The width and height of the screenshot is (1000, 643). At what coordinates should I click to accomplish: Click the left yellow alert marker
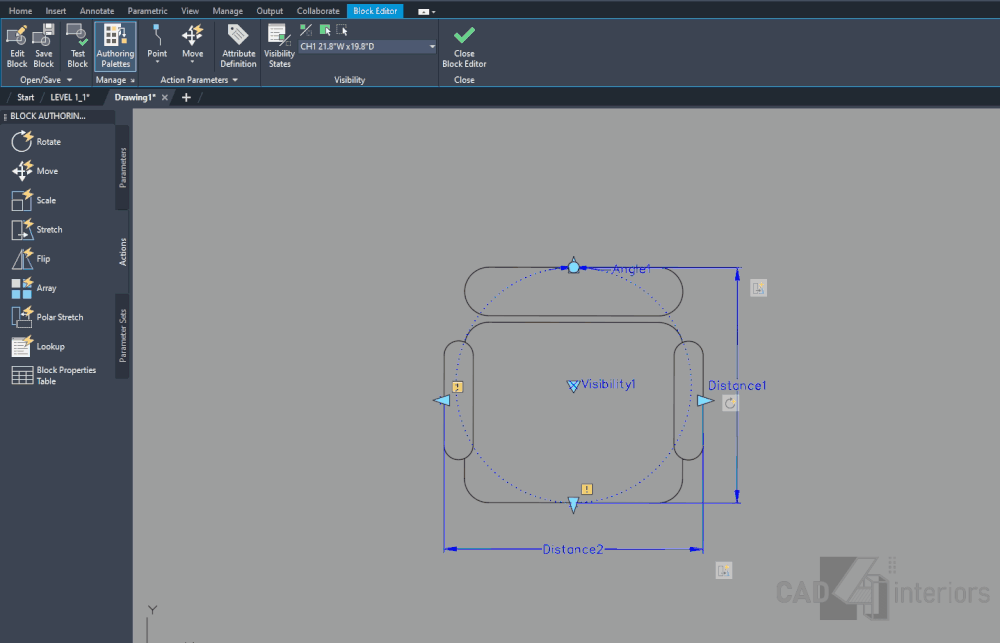(x=457, y=387)
